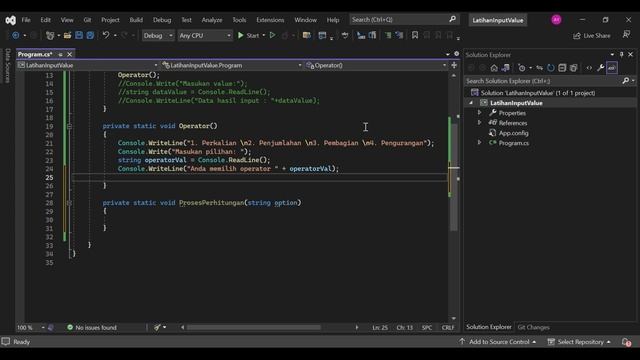Switch to the Git Changes tab
The height and width of the screenshot is (360, 640).
pyautogui.click(x=533, y=327)
